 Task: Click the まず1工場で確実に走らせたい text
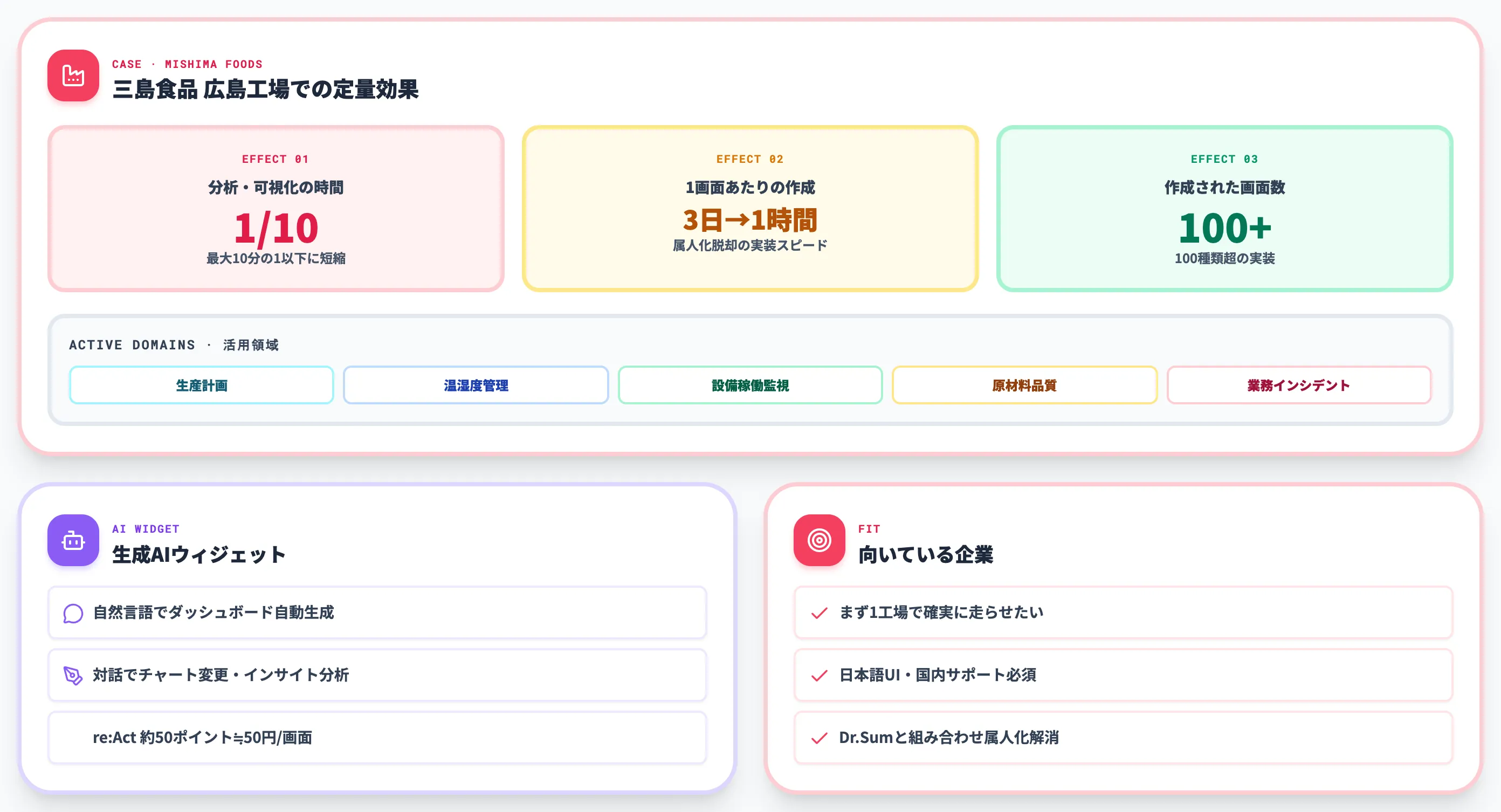(941, 613)
